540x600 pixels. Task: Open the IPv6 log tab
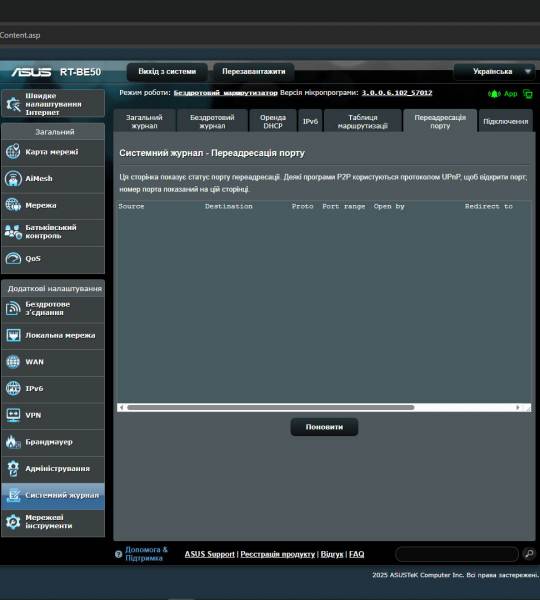coord(310,121)
